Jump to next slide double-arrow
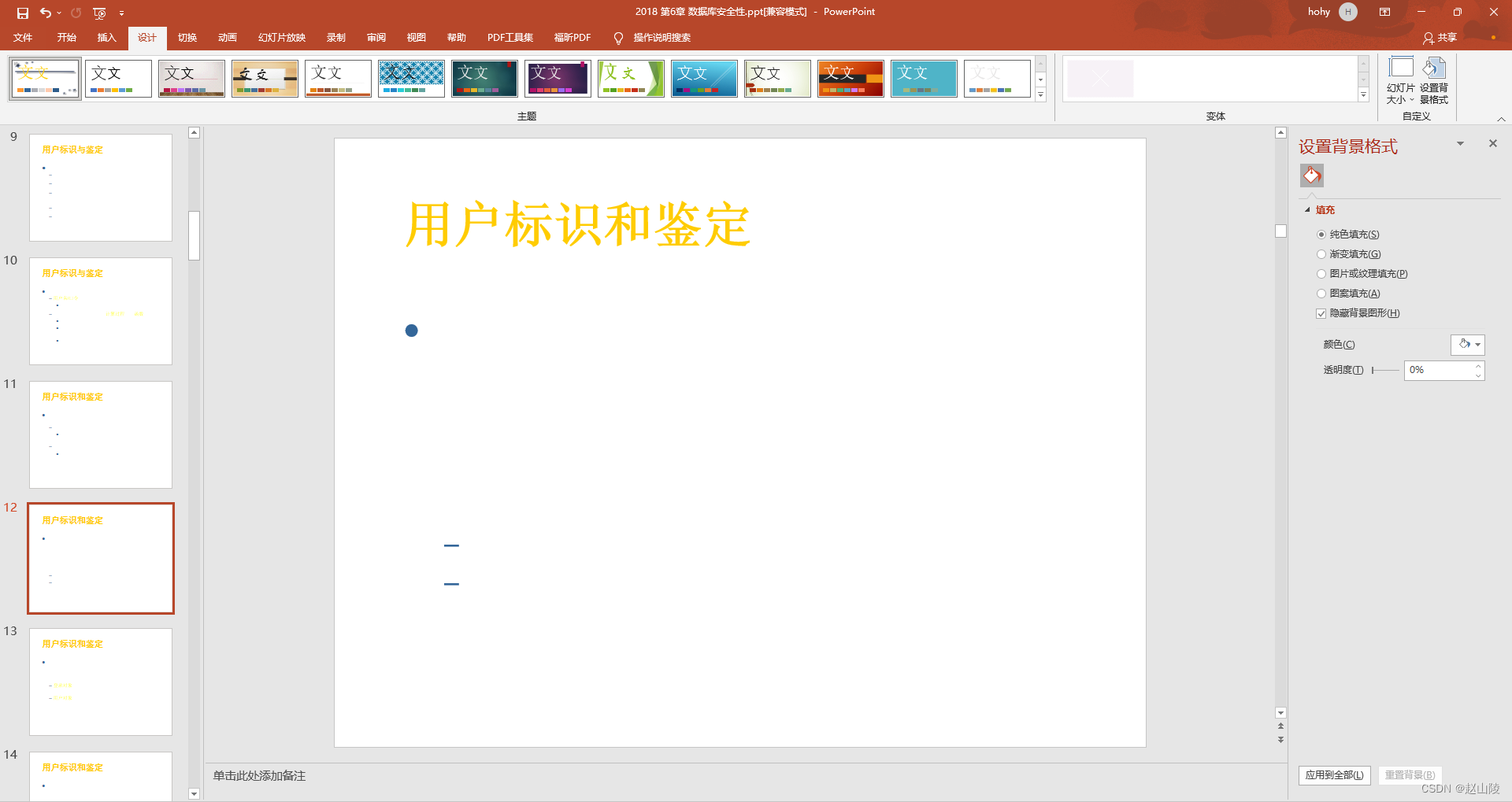 (x=1280, y=740)
